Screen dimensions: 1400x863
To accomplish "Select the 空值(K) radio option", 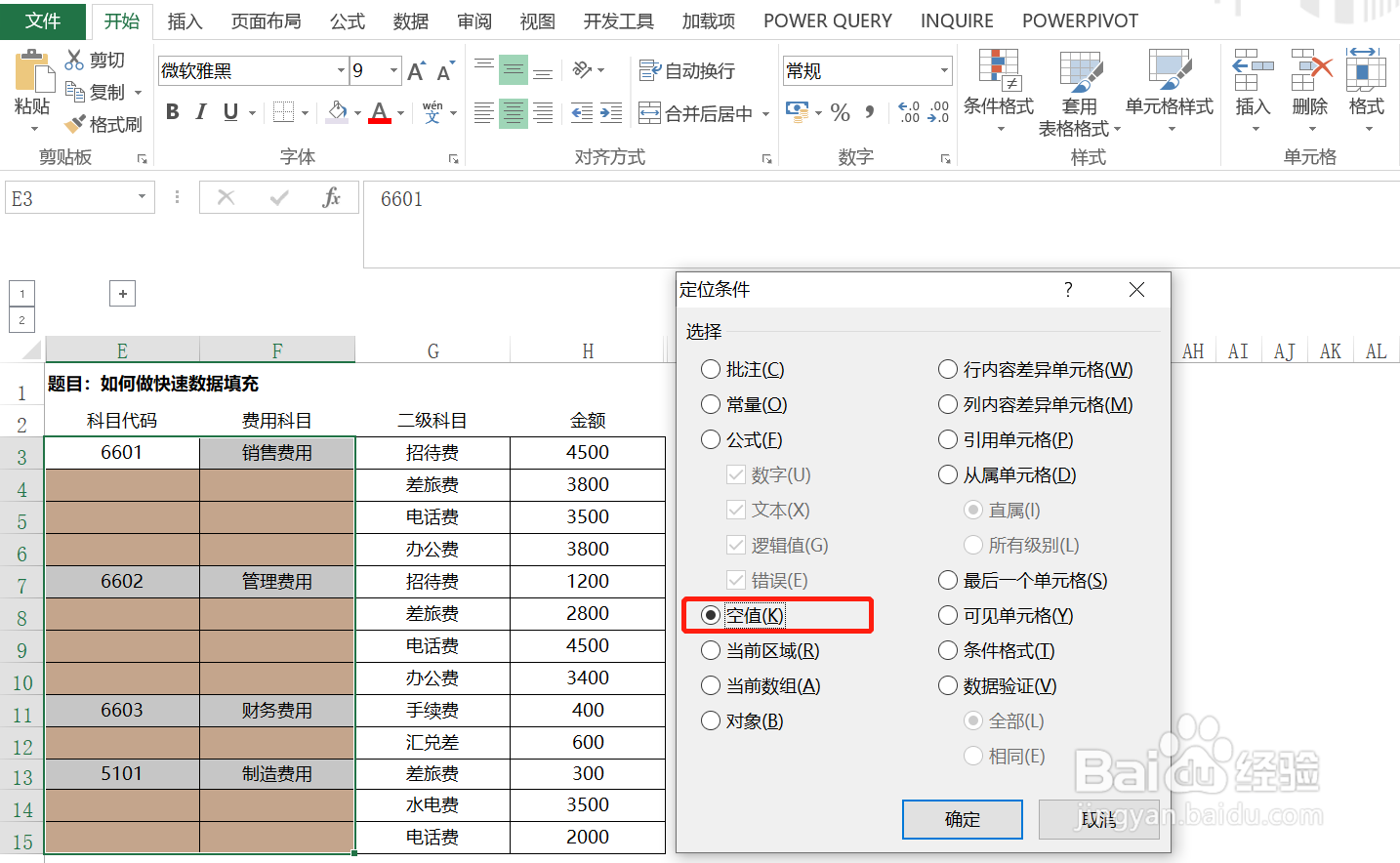I will (x=743, y=615).
